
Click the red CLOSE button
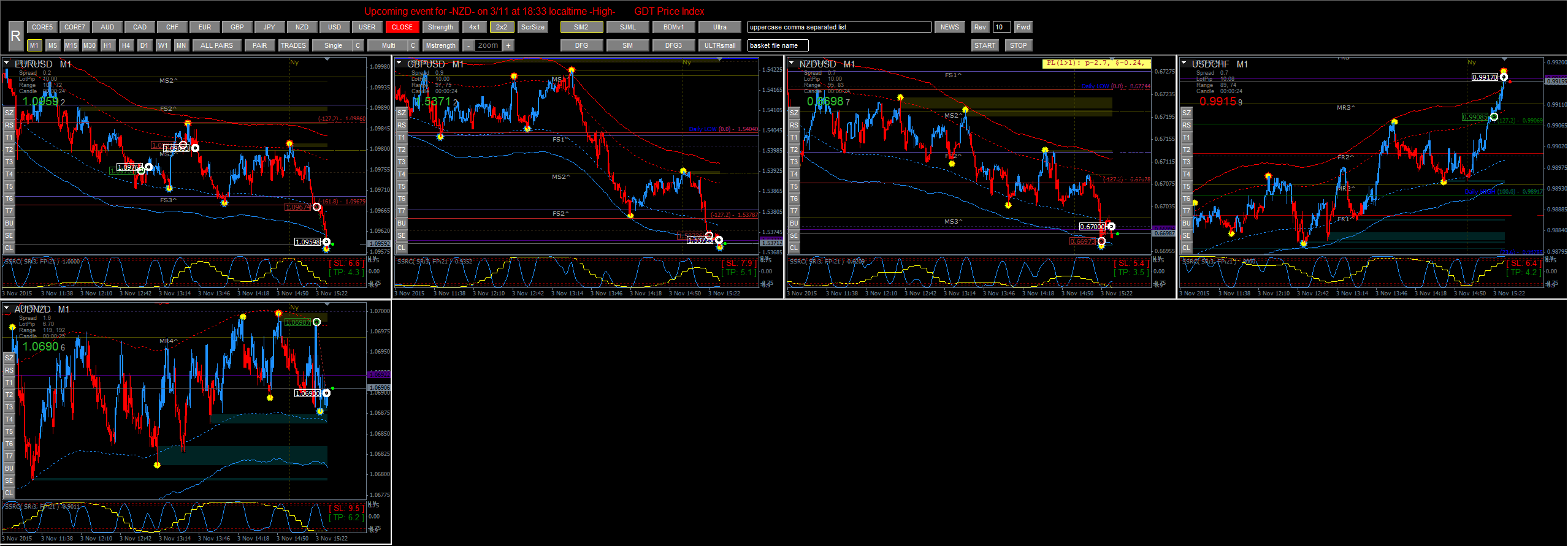[402, 27]
